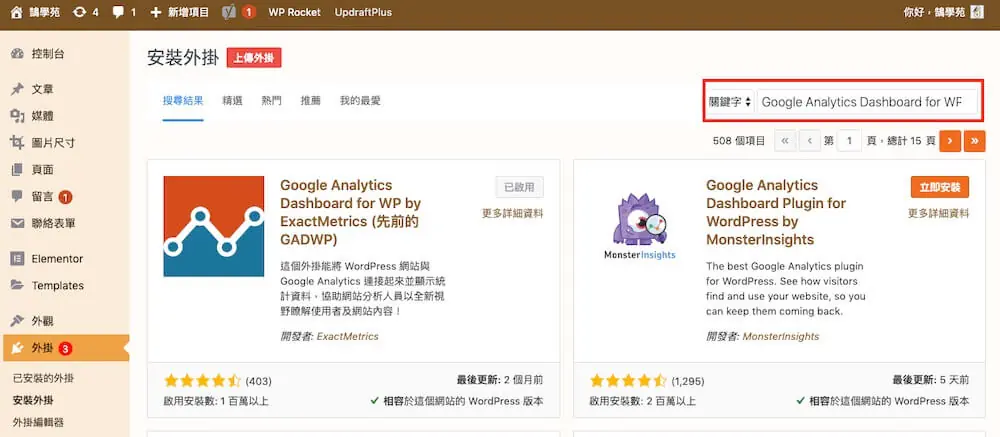Viewport: 1000px width, 437px height.
Task: Click the plugin search input field
Action: pos(867,102)
